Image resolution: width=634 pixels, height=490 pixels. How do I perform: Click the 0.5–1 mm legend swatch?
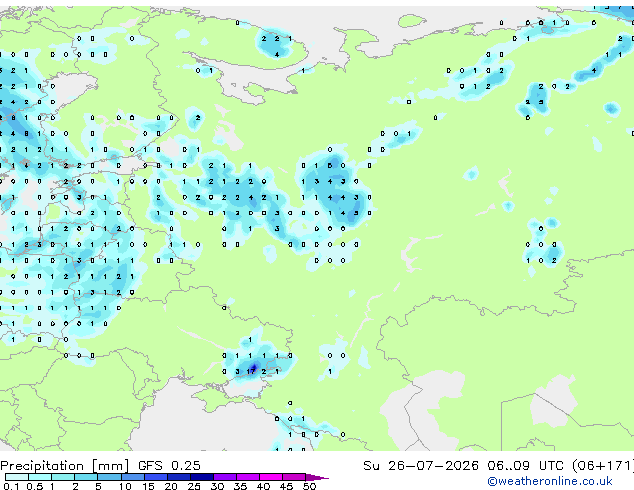click(x=40, y=477)
